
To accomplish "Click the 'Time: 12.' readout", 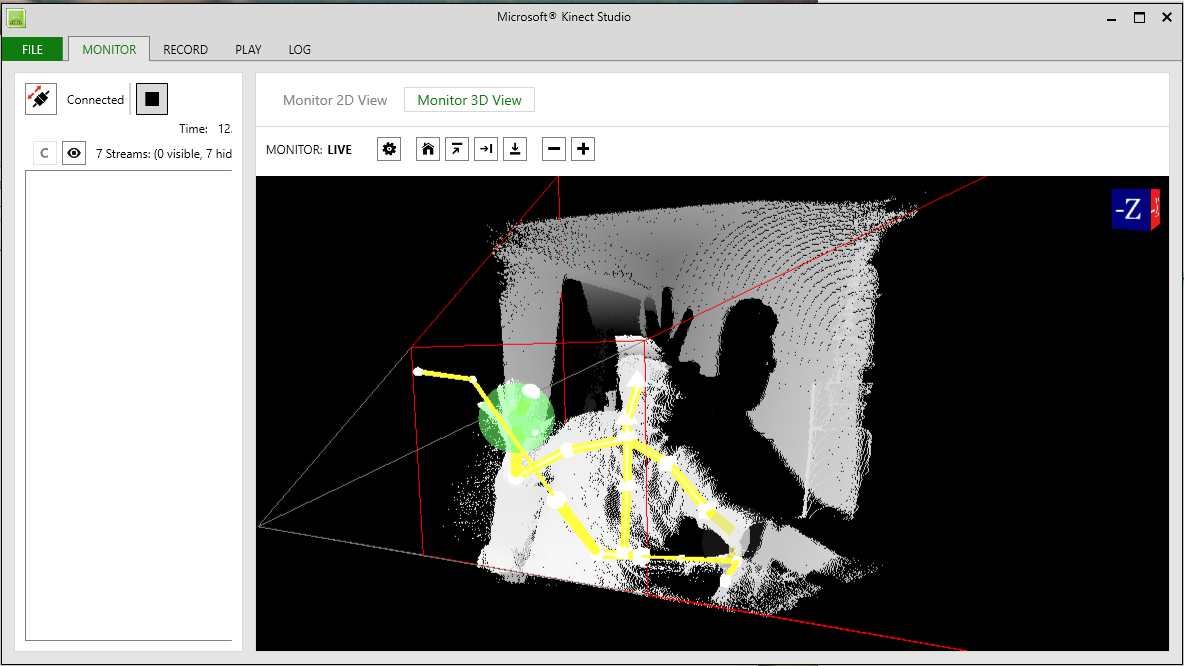I will (x=205, y=129).
